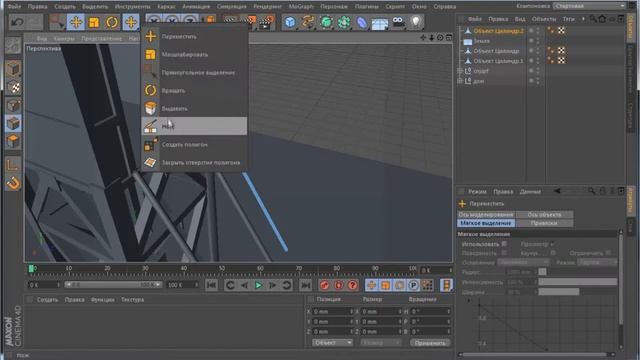Open the Компоновка layout dropdown
This screenshot has width=640, height=360.
click(589, 6)
